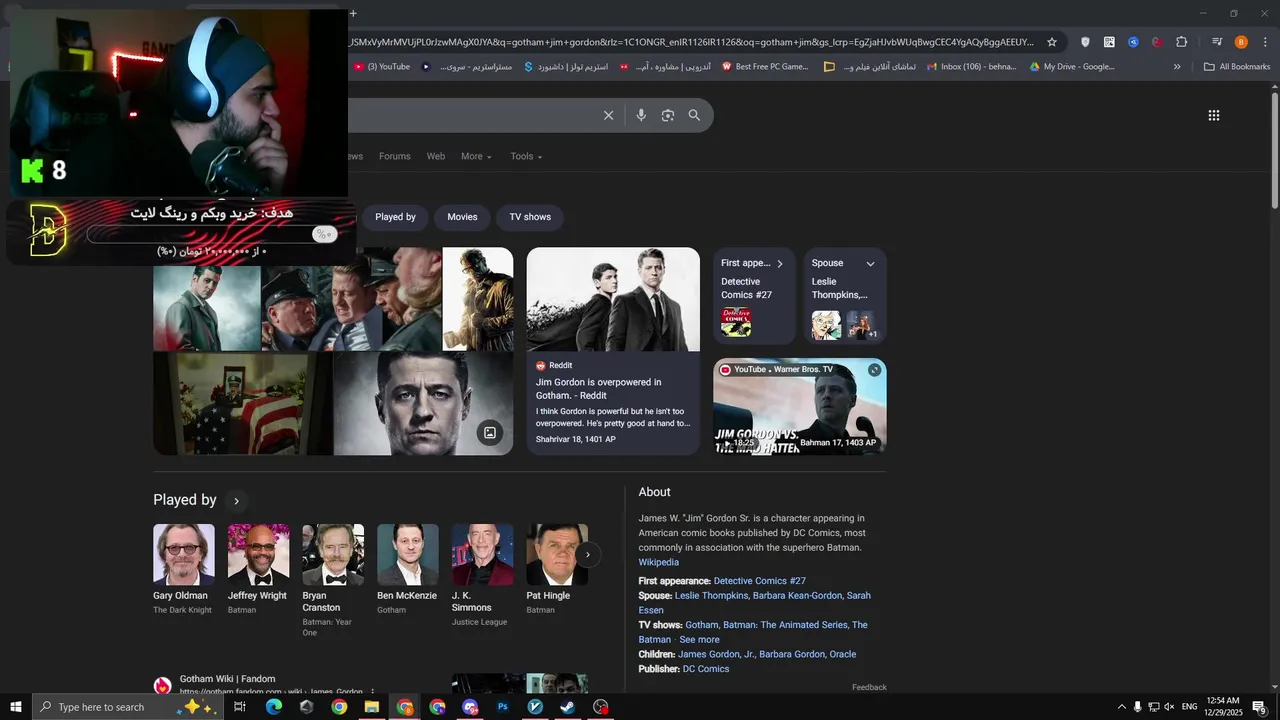1280x720 pixels.
Task: Open Detective Comics #27 link in About
Action: [x=759, y=581]
